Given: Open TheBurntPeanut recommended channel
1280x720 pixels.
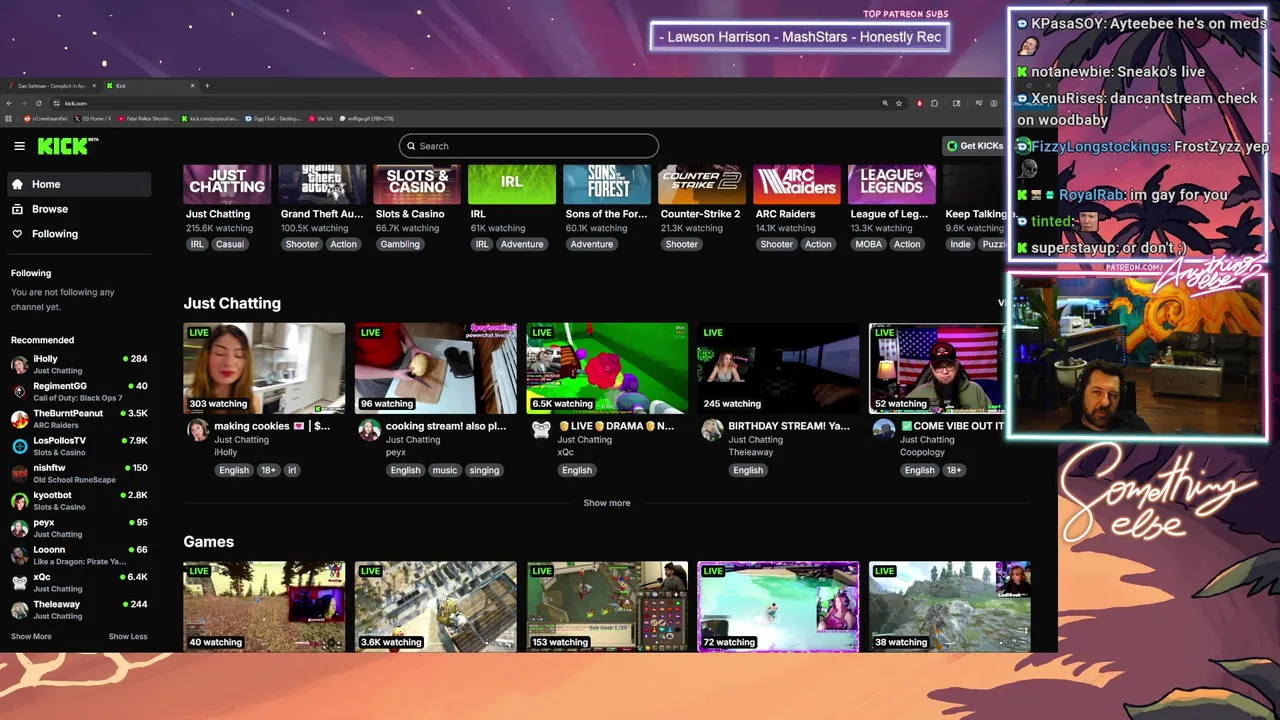Looking at the screenshot, I should click(x=79, y=419).
